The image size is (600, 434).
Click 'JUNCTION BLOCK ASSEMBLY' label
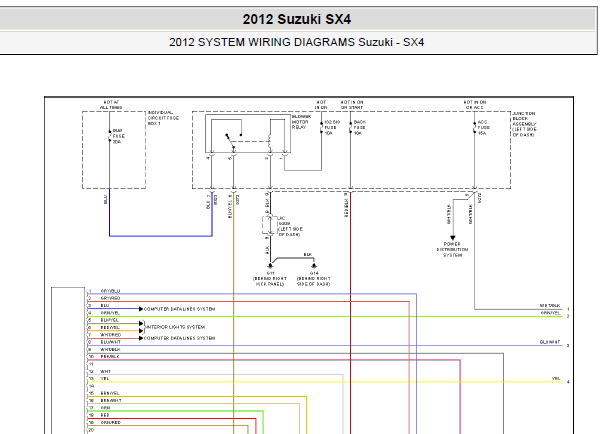(524, 124)
